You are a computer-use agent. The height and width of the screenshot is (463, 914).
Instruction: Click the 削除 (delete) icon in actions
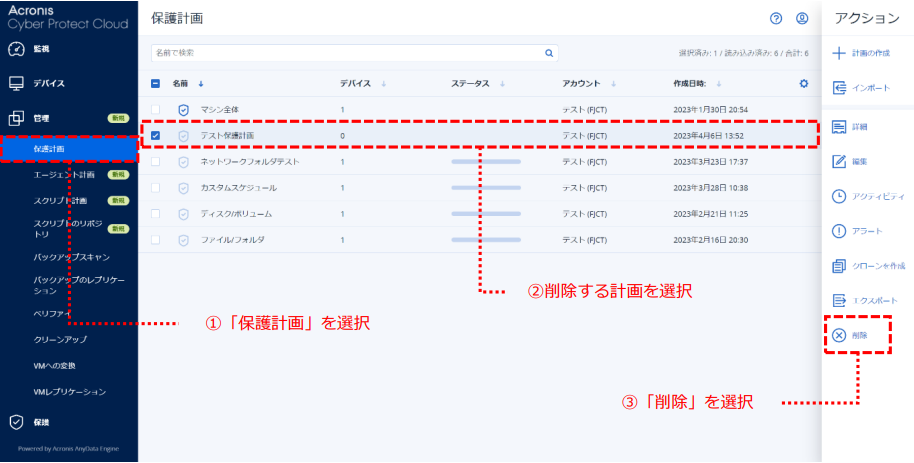coord(840,336)
